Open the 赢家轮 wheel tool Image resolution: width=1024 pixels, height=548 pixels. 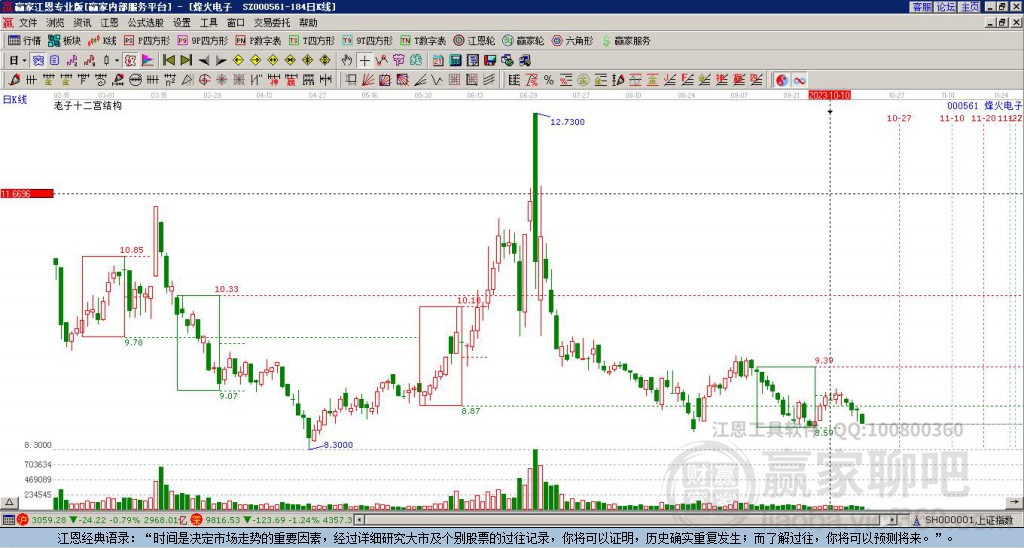(523, 40)
